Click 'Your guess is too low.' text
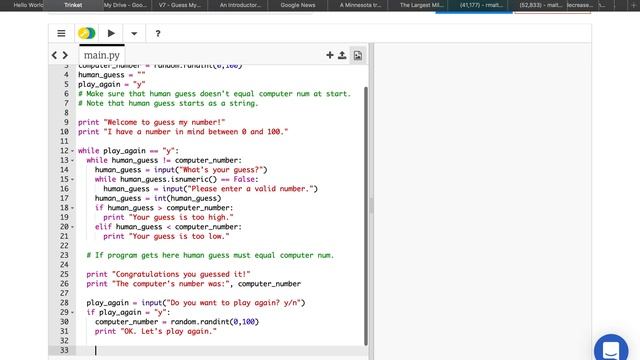 (x=179, y=236)
